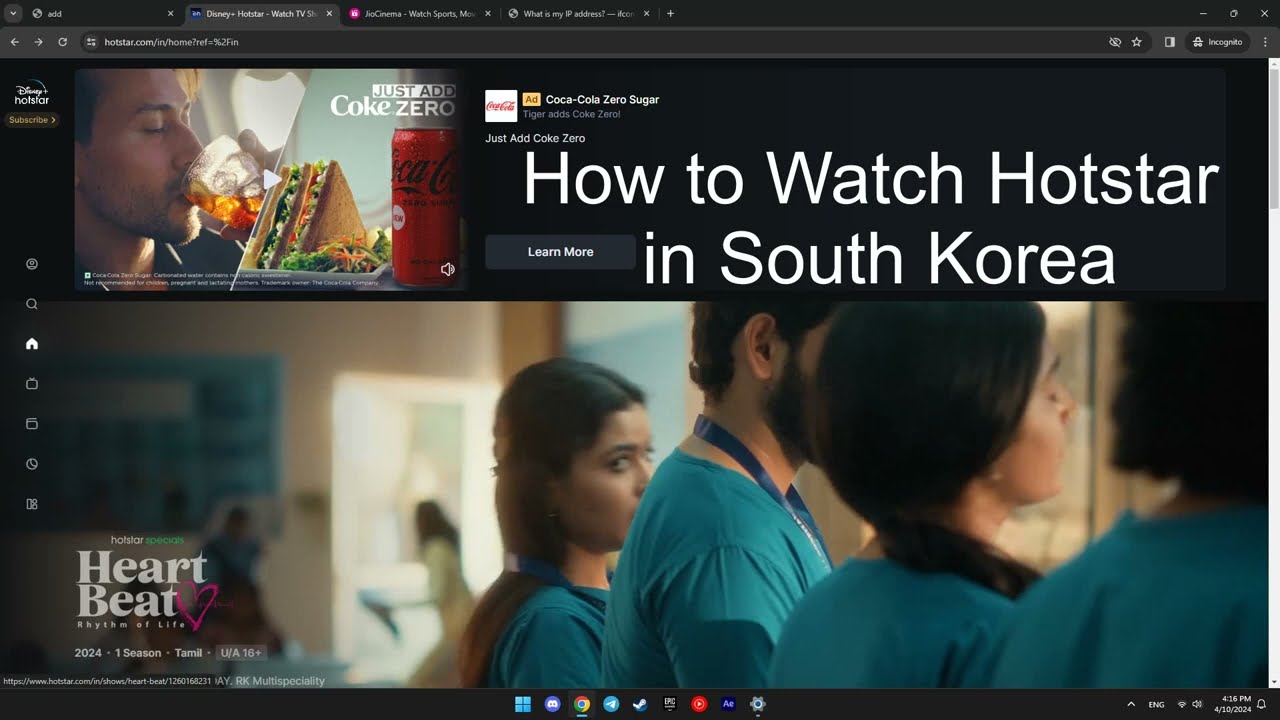The height and width of the screenshot is (720, 1280).
Task: Open Telegram from the taskbar
Action: (x=611, y=704)
